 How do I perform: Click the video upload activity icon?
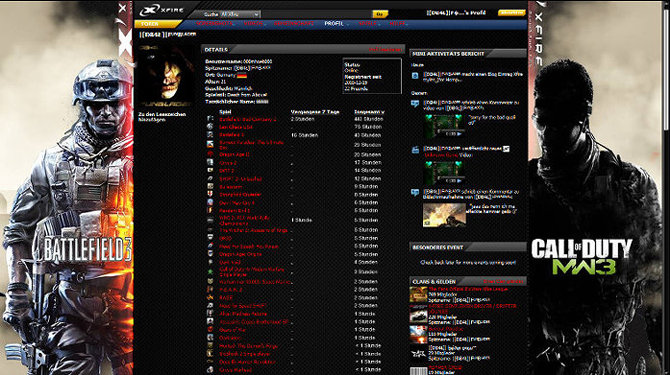415,149
